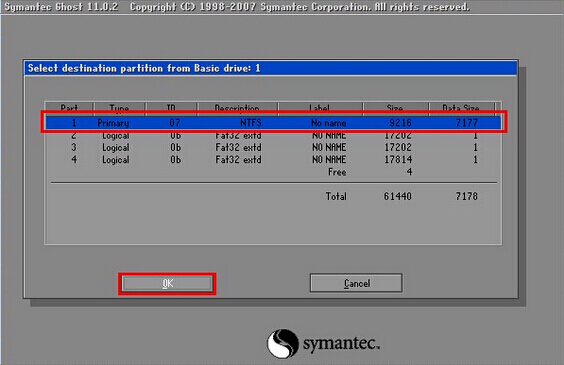Select logical partition 4 row

(x=273, y=160)
